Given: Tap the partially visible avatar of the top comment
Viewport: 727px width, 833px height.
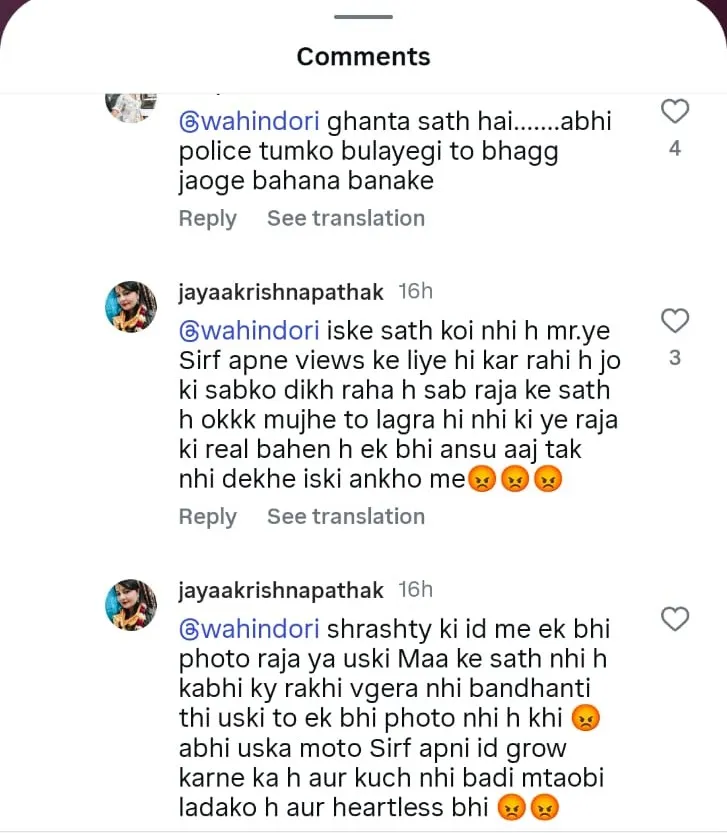Looking at the screenshot, I should pyautogui.click(x=131, y=105).
